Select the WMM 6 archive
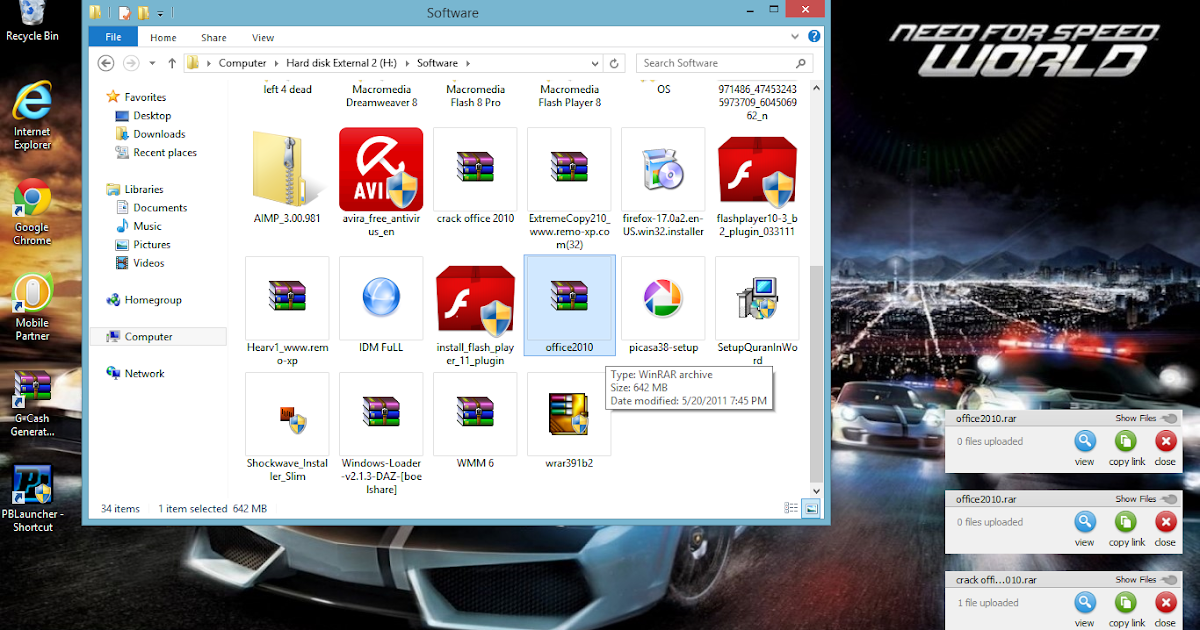1200x630 pixels. (x=475, y=422)
